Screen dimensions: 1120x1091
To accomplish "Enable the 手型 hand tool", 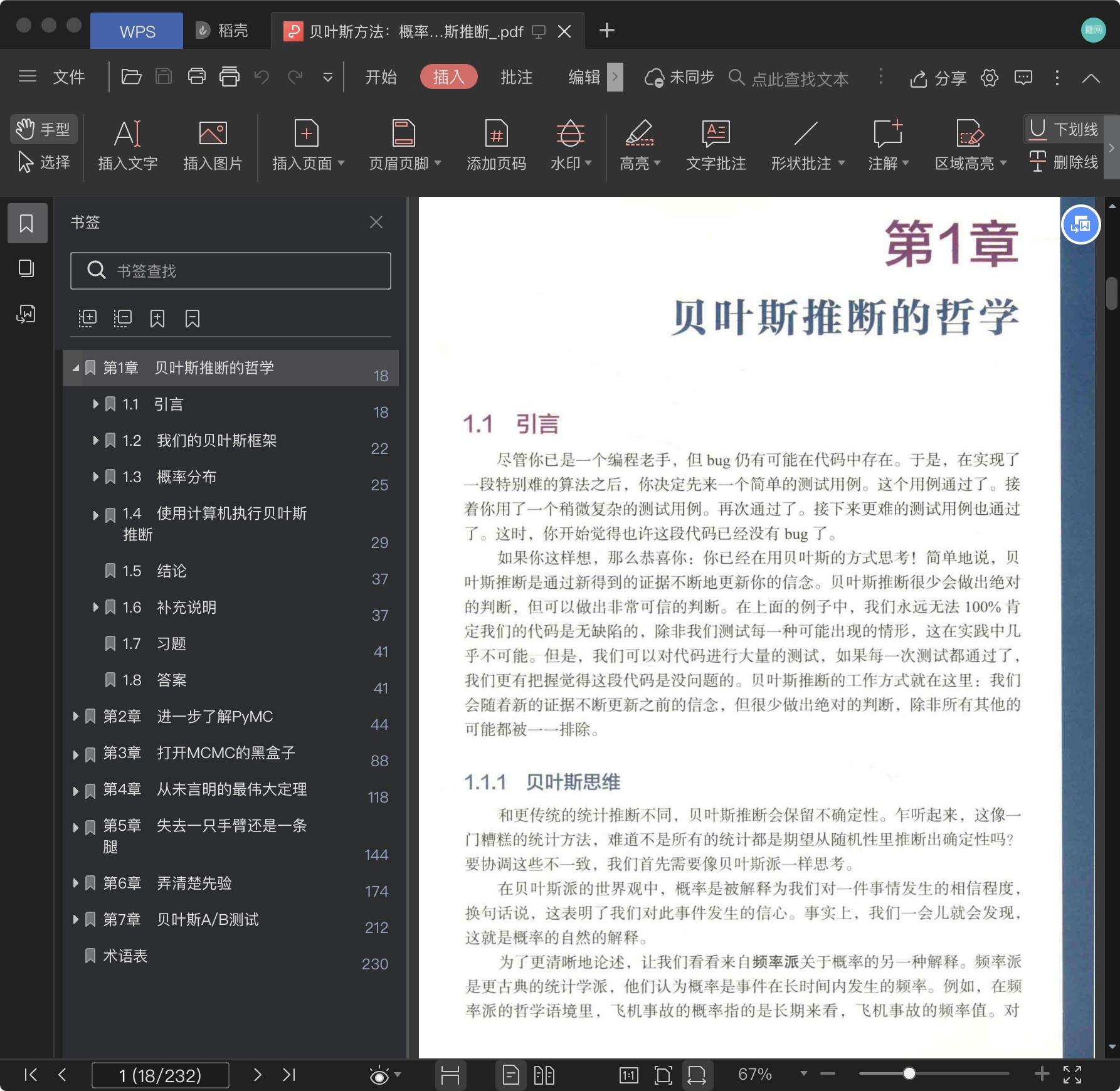I will click(43, 129).
